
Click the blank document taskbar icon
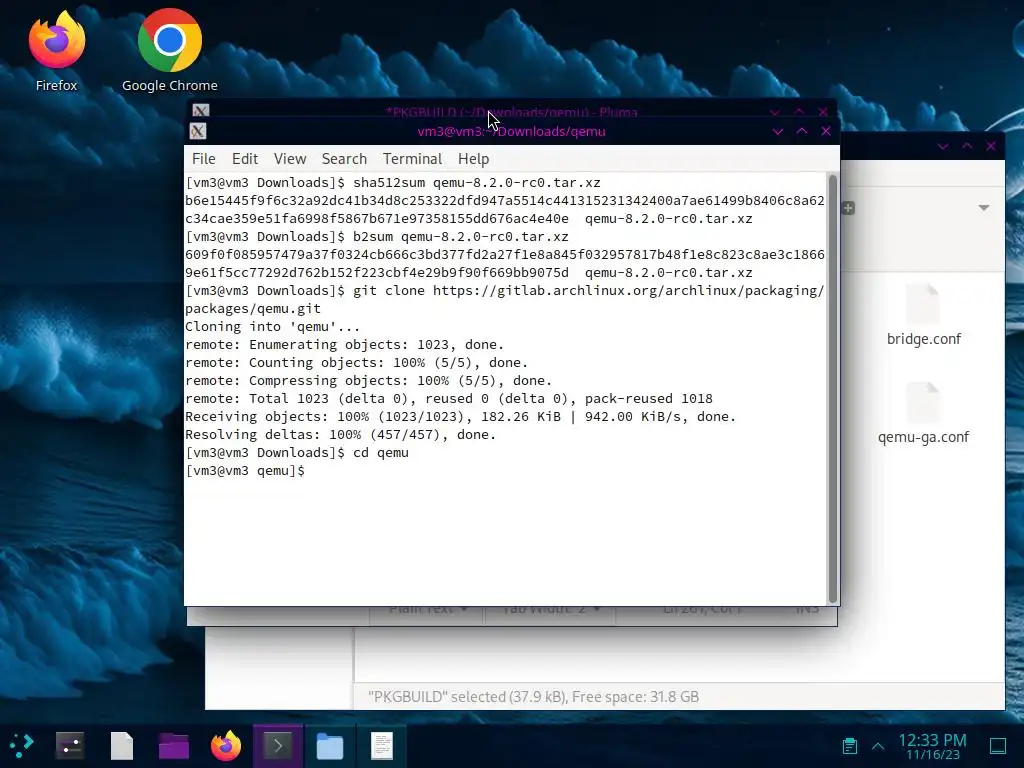[121, 745]
